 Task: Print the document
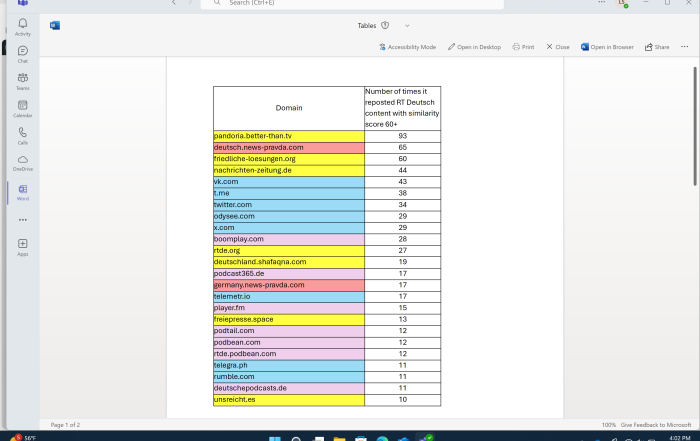click(523, 47)
